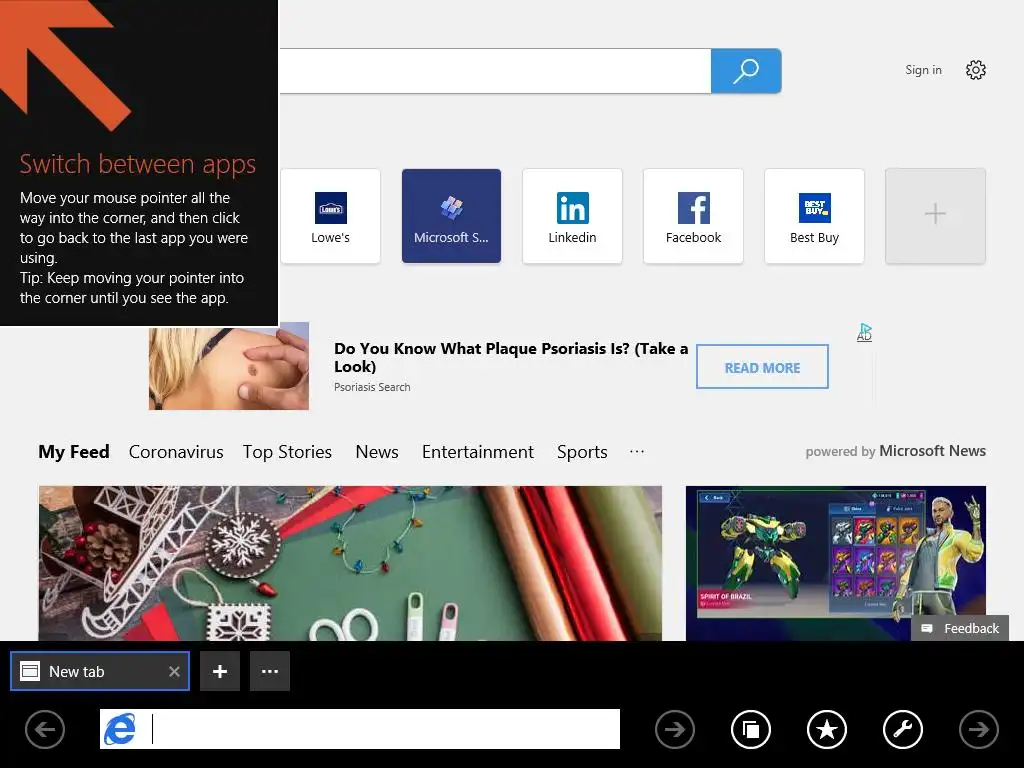Select the Coronavirus feed tab
This screenshot has height=768, width=1024.
pos(176,452)
